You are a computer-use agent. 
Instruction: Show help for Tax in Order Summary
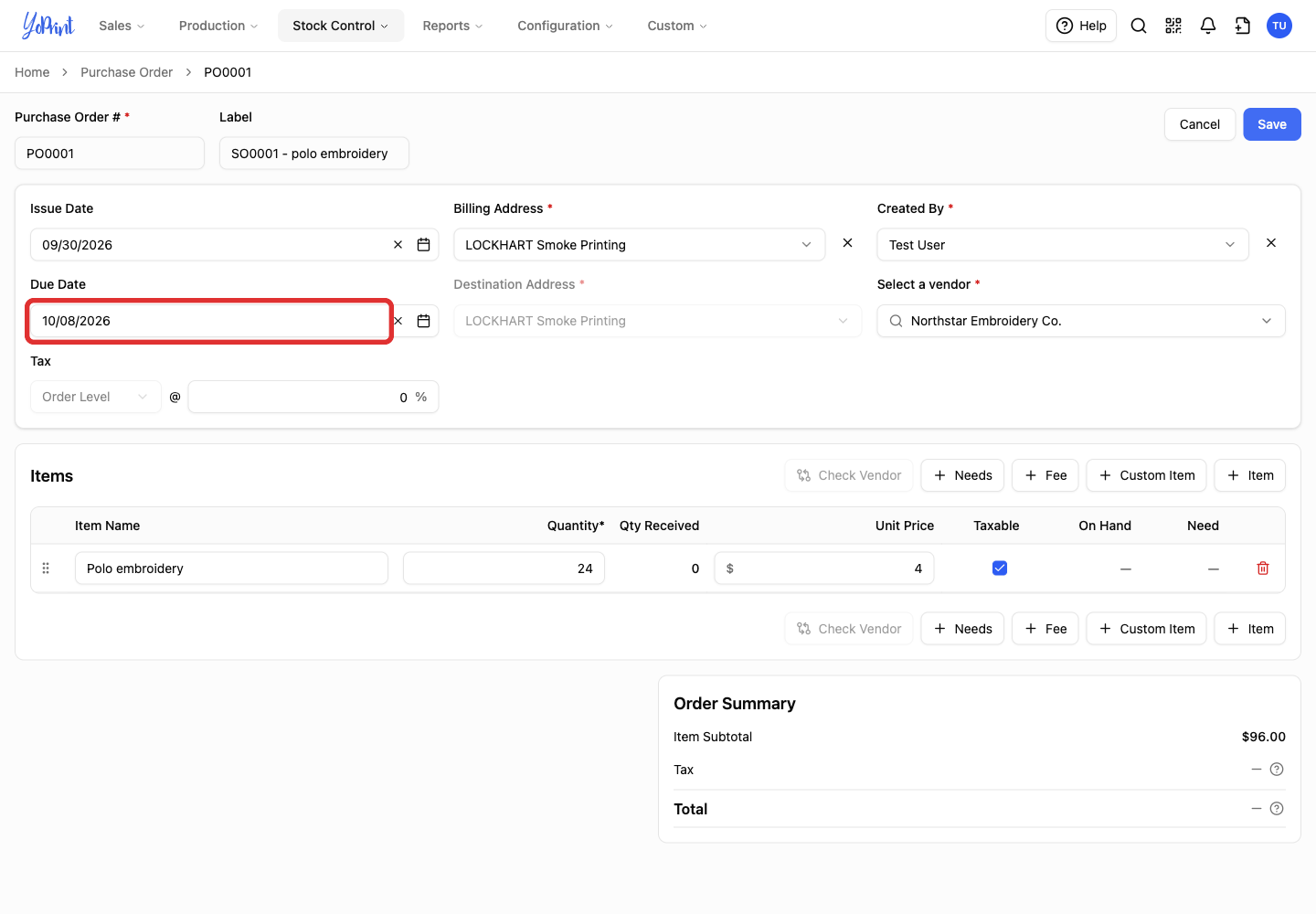1278,770
